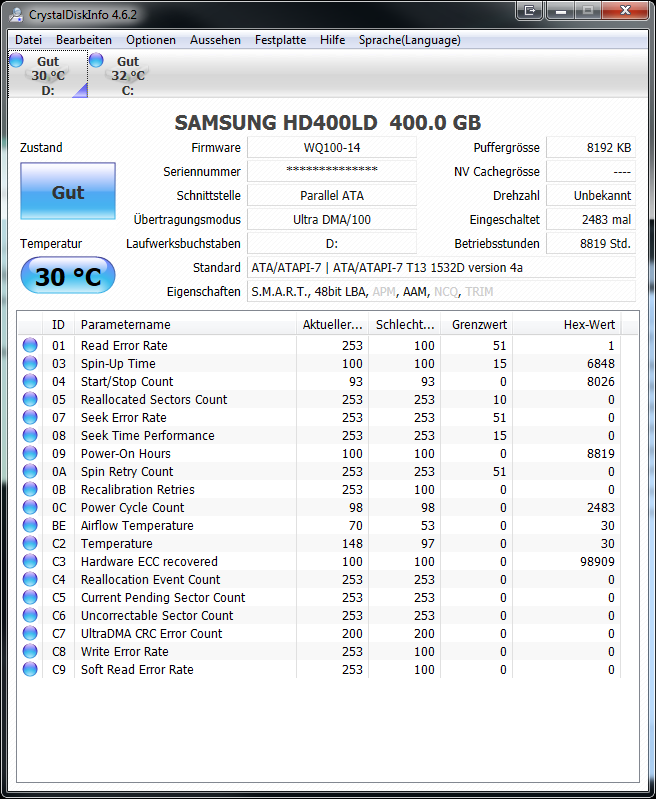This screenshot has width=656, height=799.
Task: Click the status orb for Seek Error Rate
Action: [x=30, y=417]
